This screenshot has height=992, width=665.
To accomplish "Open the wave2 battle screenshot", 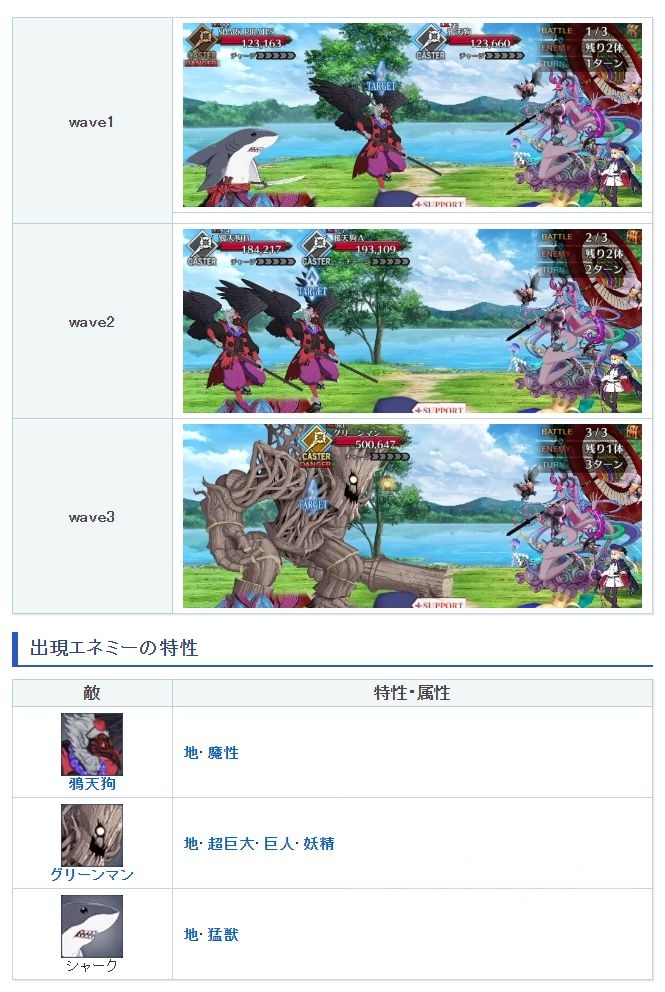I will [x=413, y=321].
